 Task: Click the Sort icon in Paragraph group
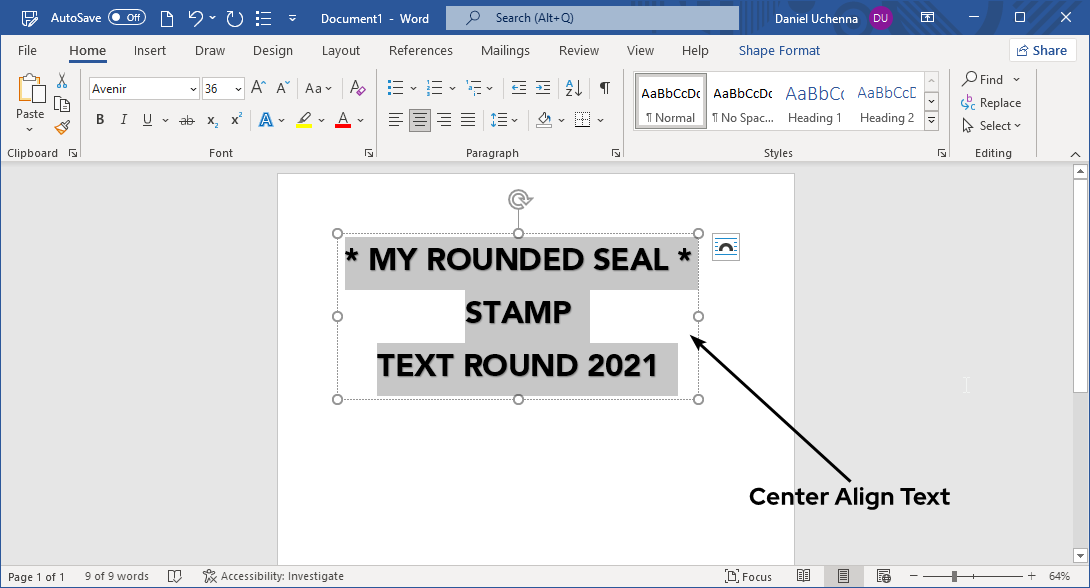pos(572,88)
